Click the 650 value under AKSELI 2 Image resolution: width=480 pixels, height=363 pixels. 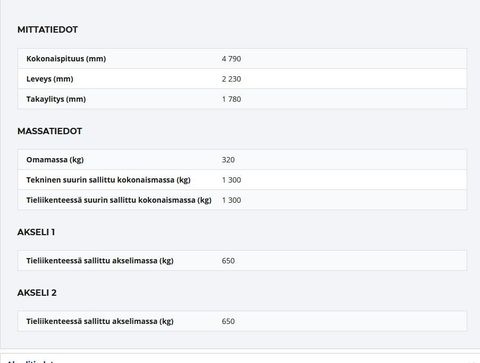(228, 321)
